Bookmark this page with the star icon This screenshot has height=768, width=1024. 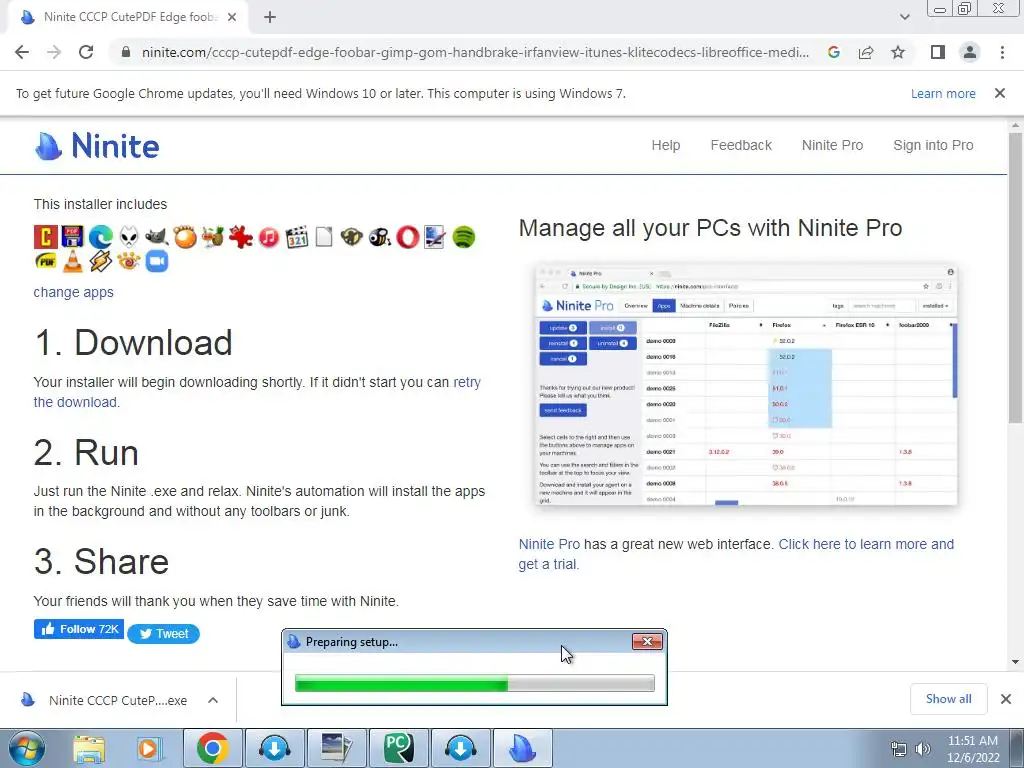[x=898, y=52]
